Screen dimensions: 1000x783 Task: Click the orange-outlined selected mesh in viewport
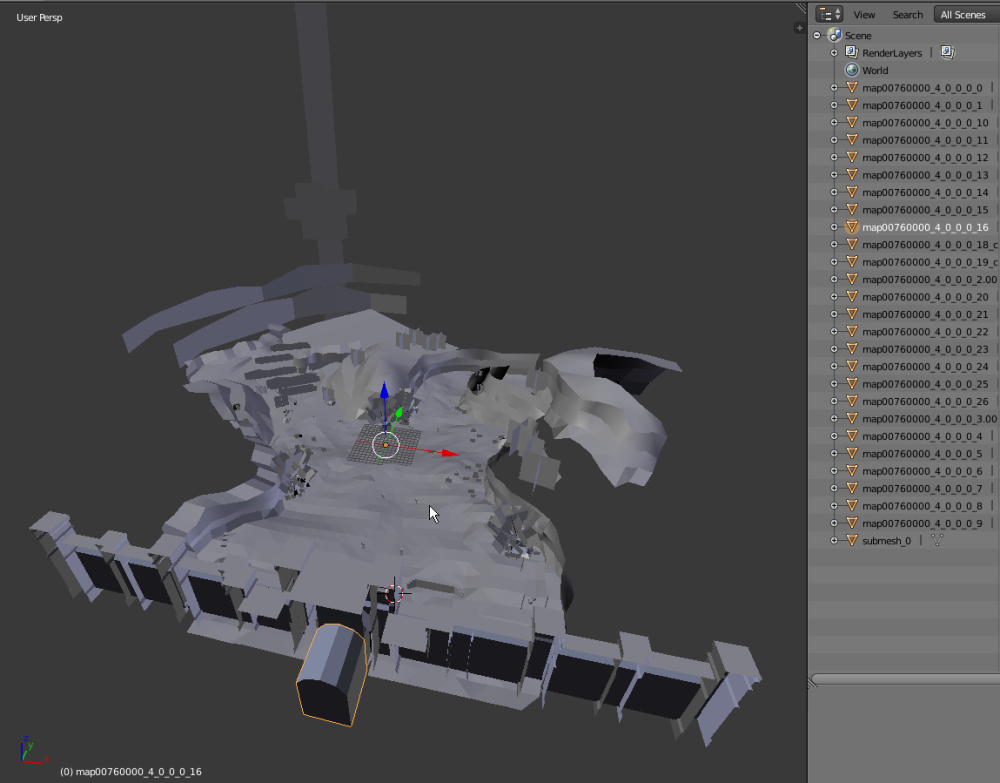point(331,675)
